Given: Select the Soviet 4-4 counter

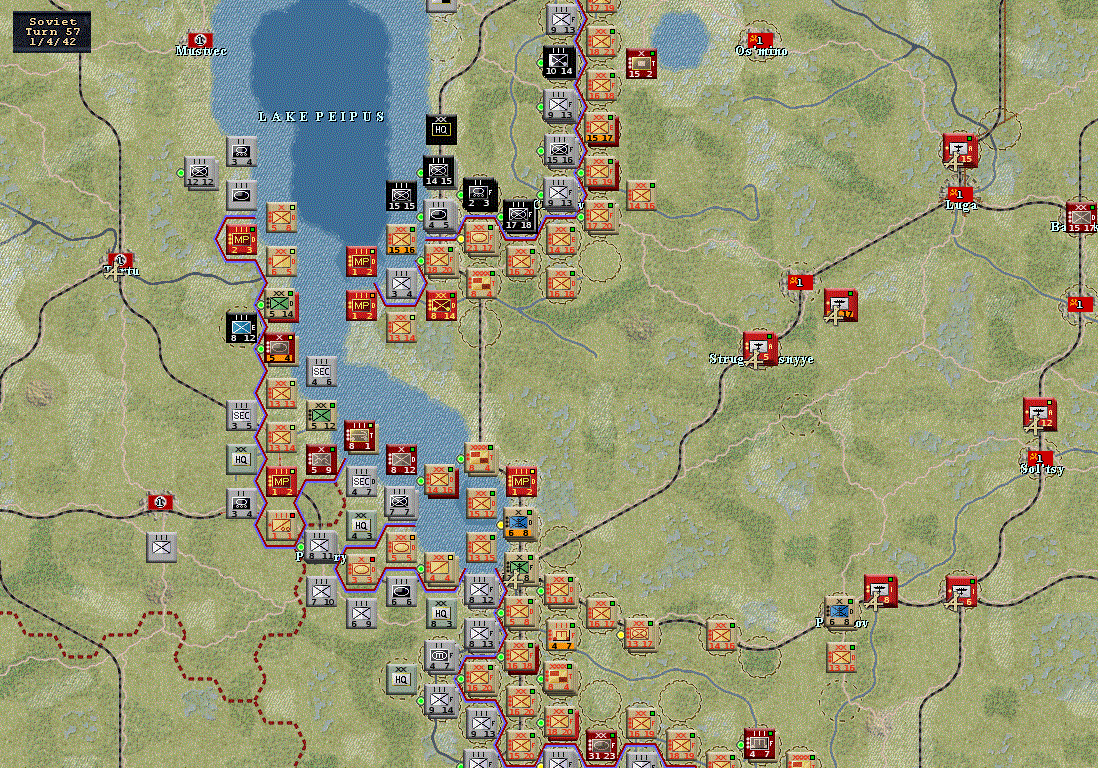Looking at the screenshot, I should [440, 568].
